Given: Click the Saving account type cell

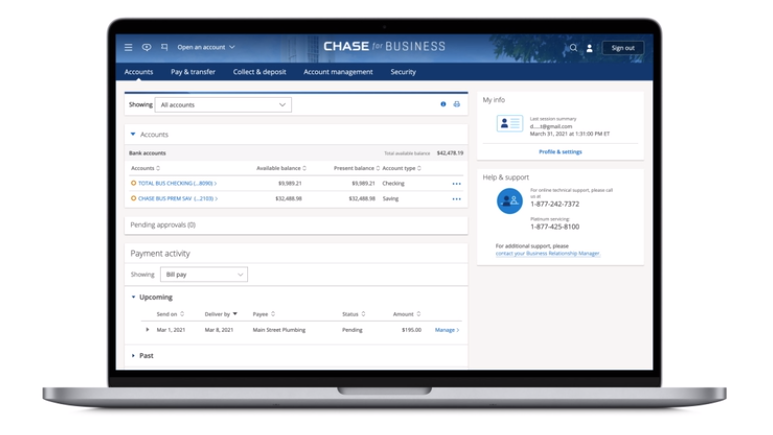Looking at the screenshot, I should pos(390,199).
